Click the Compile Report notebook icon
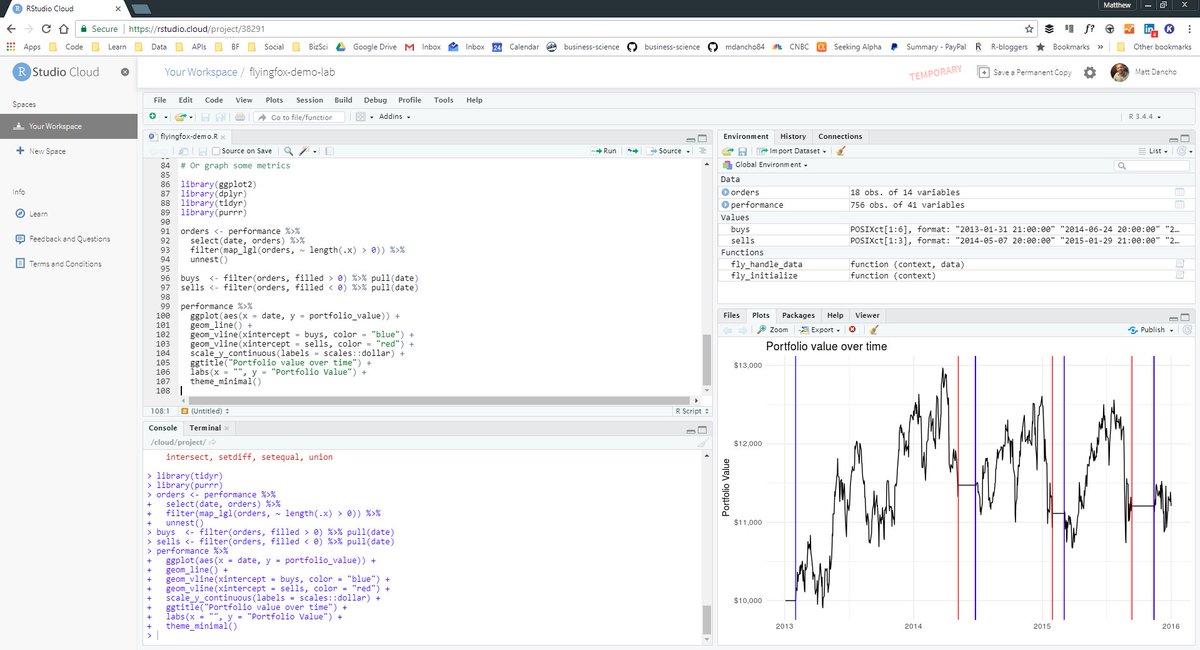The height and width of the screenshot is (650, 1200). pyautogui.click(x=330, y=151)
